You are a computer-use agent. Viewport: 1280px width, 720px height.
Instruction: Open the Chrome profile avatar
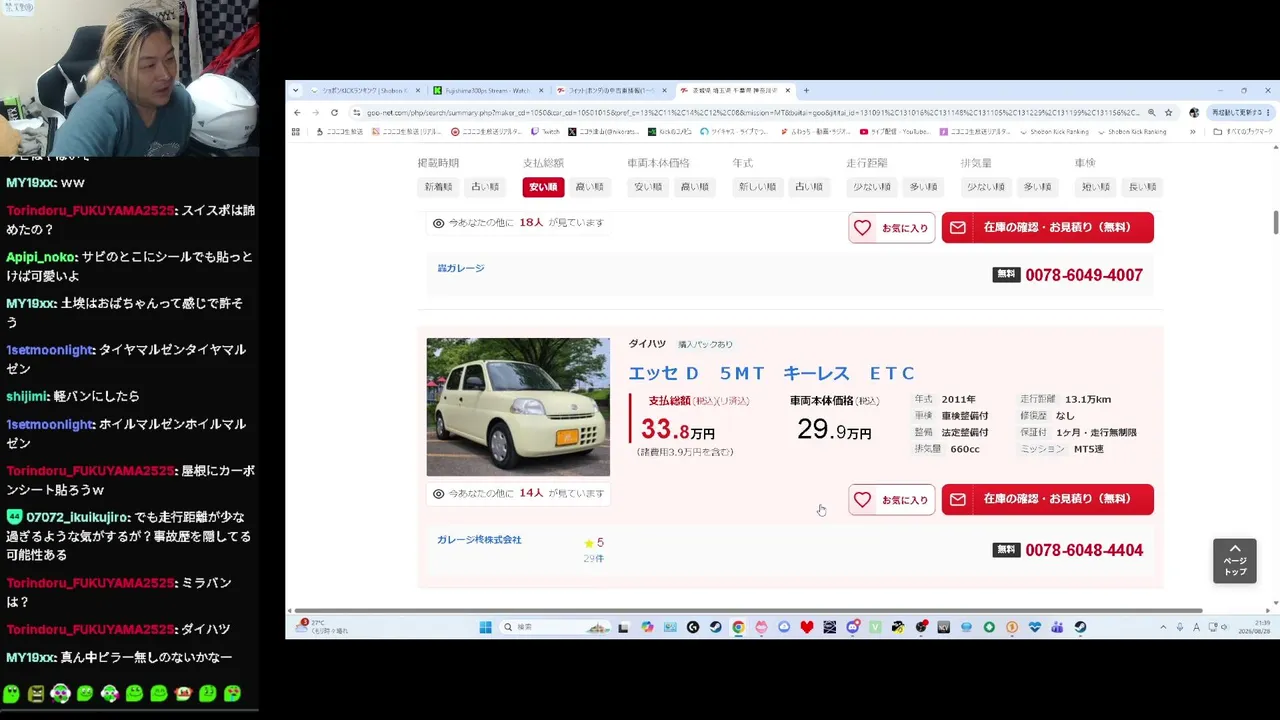pyautogui.click(x=1194, y=113)
